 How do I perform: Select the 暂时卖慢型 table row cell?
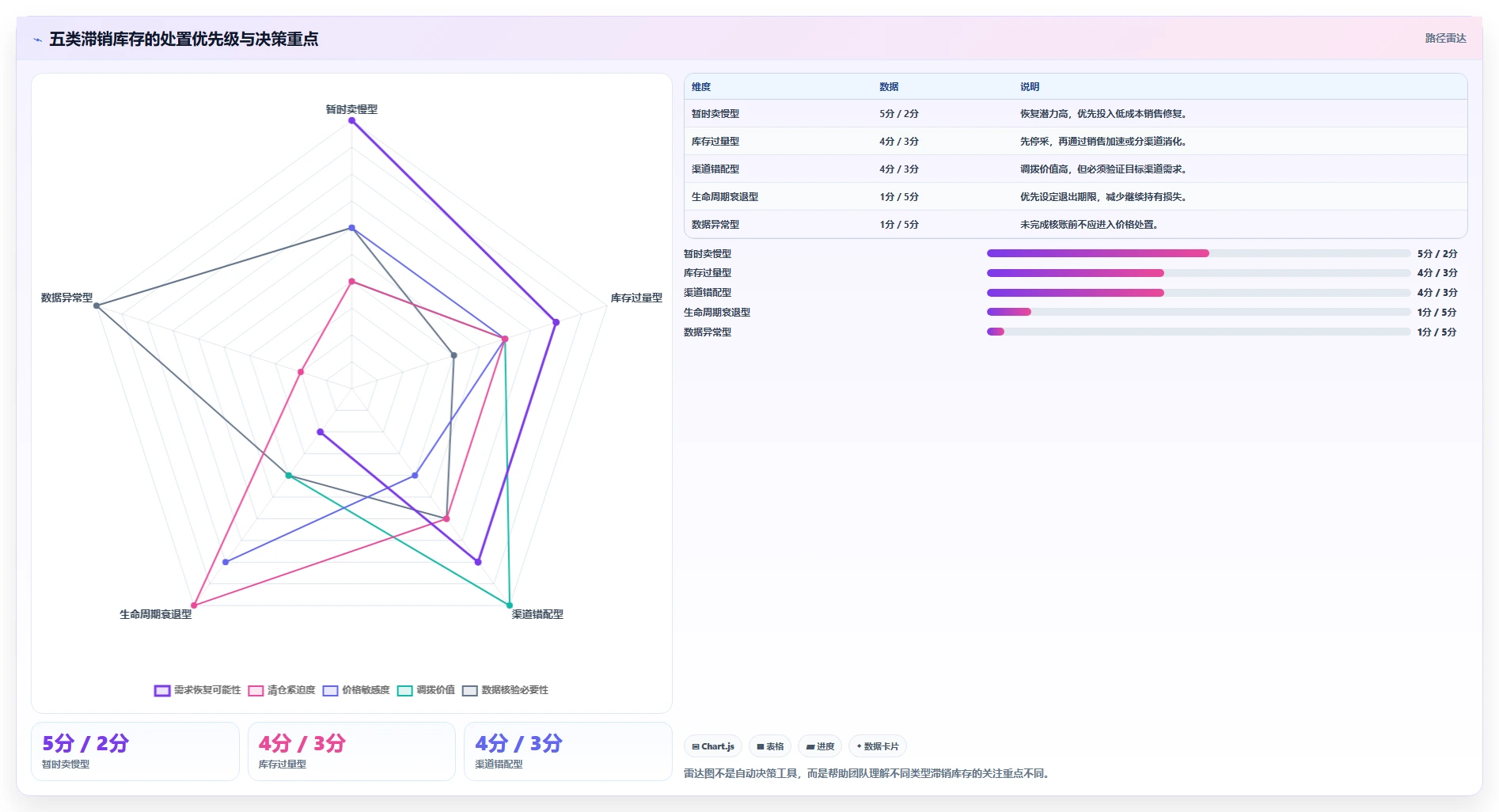click(x=715, y=114)
